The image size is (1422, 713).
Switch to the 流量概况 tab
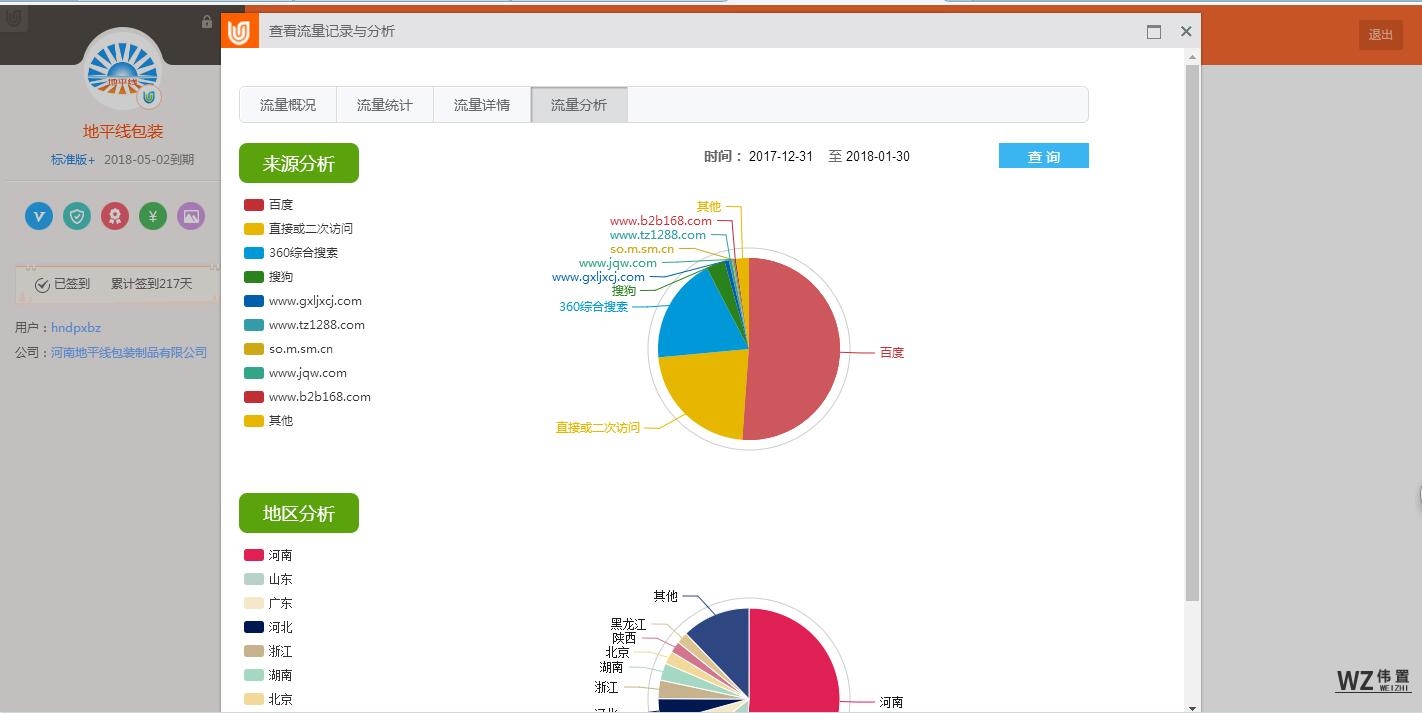288,105
